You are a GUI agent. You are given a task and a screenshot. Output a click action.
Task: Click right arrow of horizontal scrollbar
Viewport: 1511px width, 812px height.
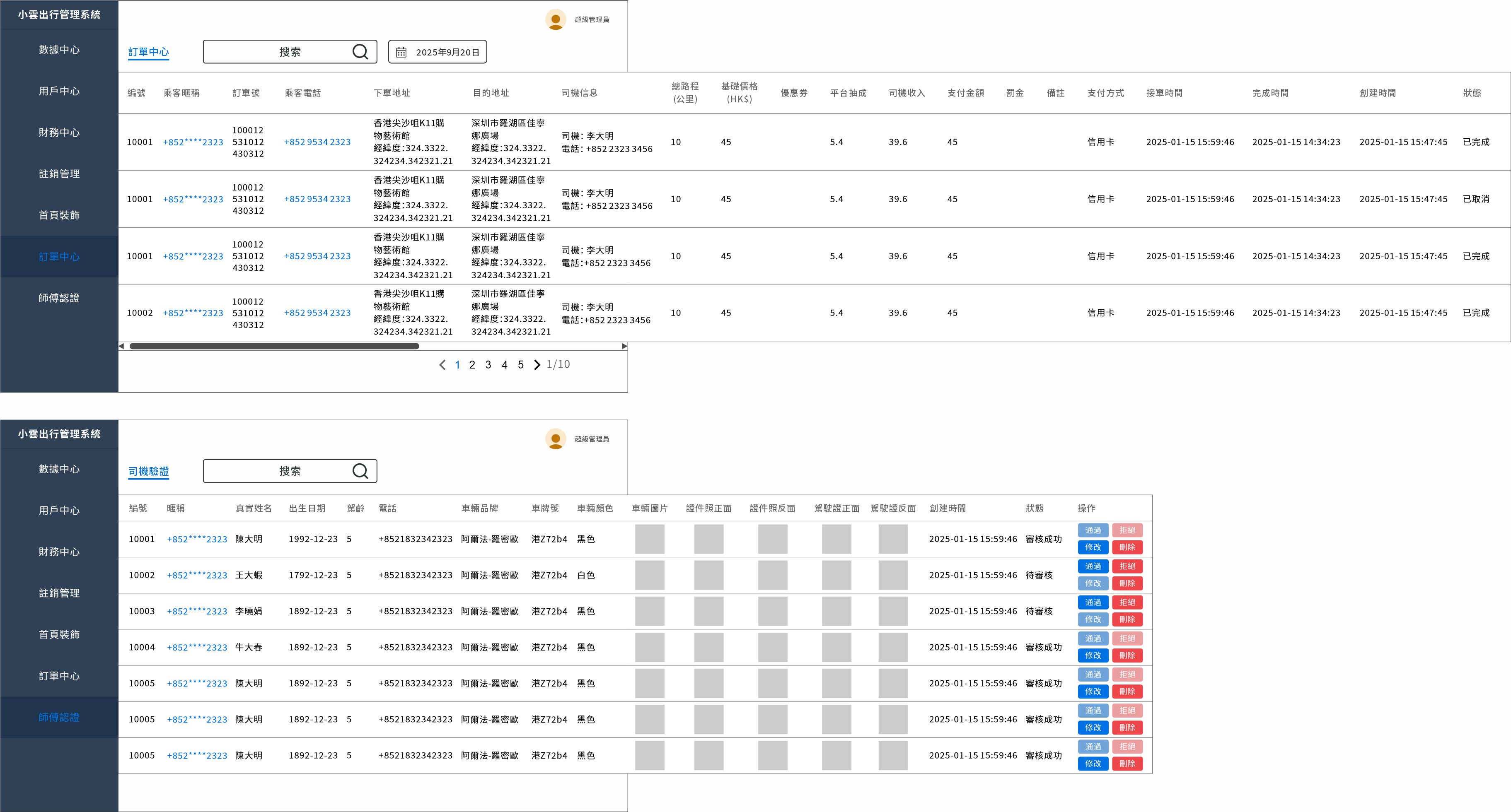pos(624,346)
